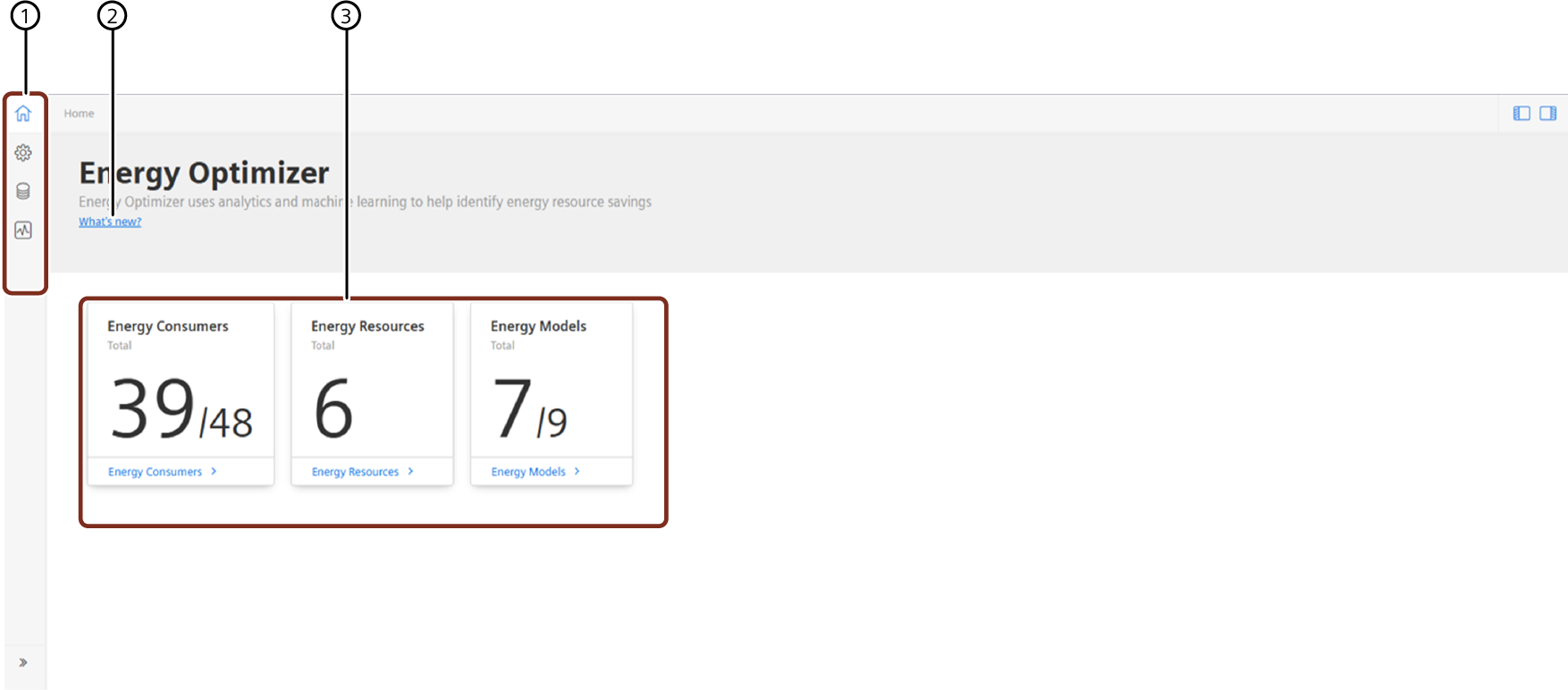Click the Home breadcrumb

pyautogui.click(x=79, y=114)
